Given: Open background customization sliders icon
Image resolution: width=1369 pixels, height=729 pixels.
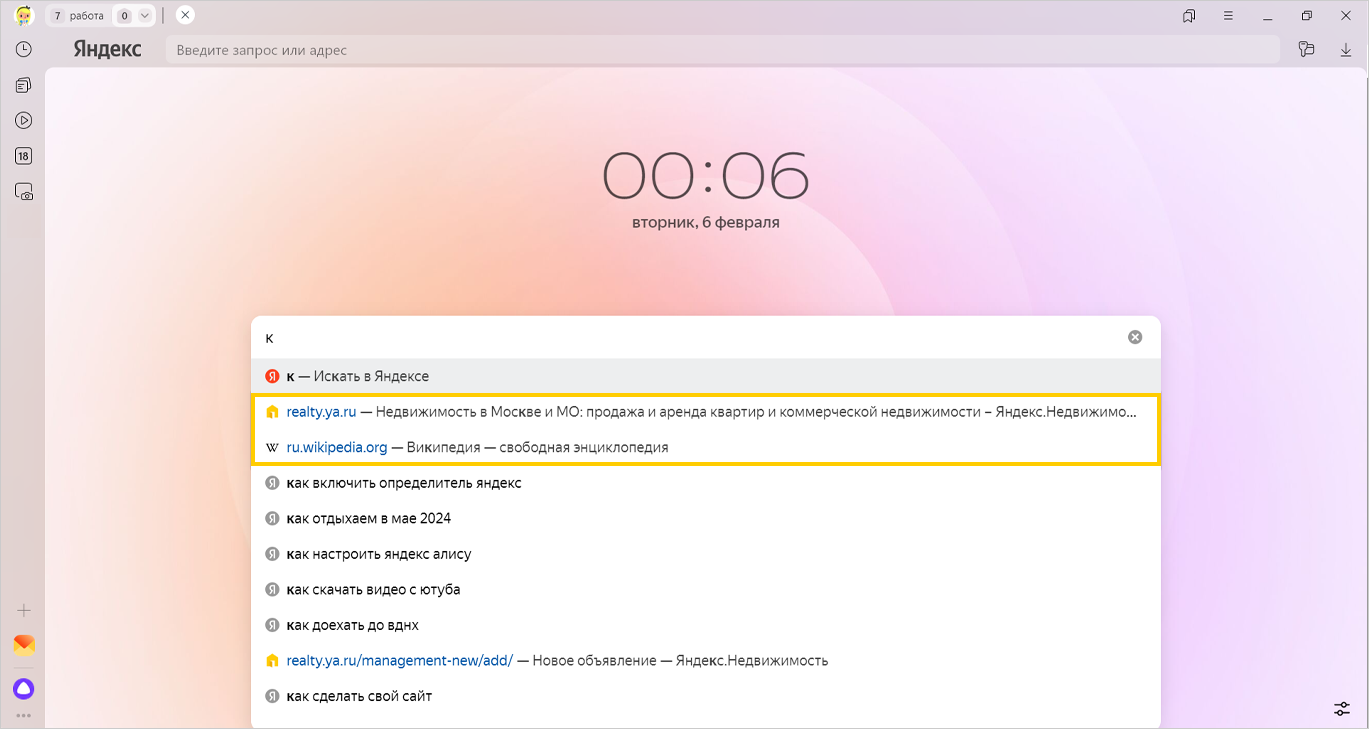Looking at the screenshot, I should [x=1341, y=708].
